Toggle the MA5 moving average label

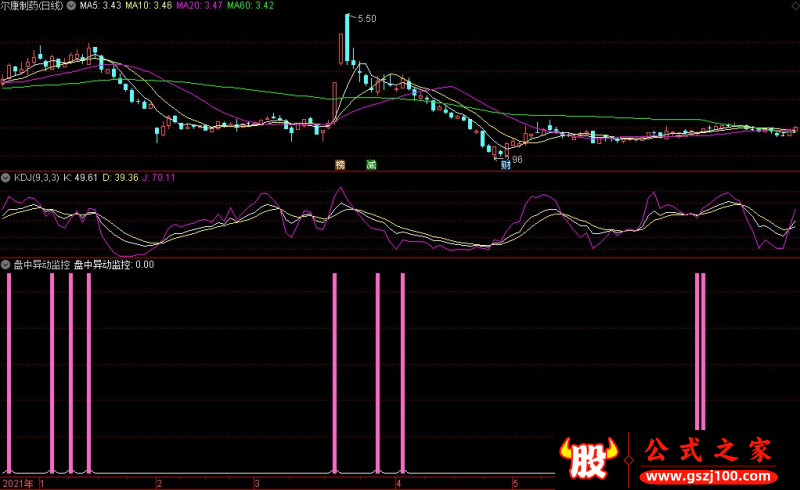click(100, 6)
